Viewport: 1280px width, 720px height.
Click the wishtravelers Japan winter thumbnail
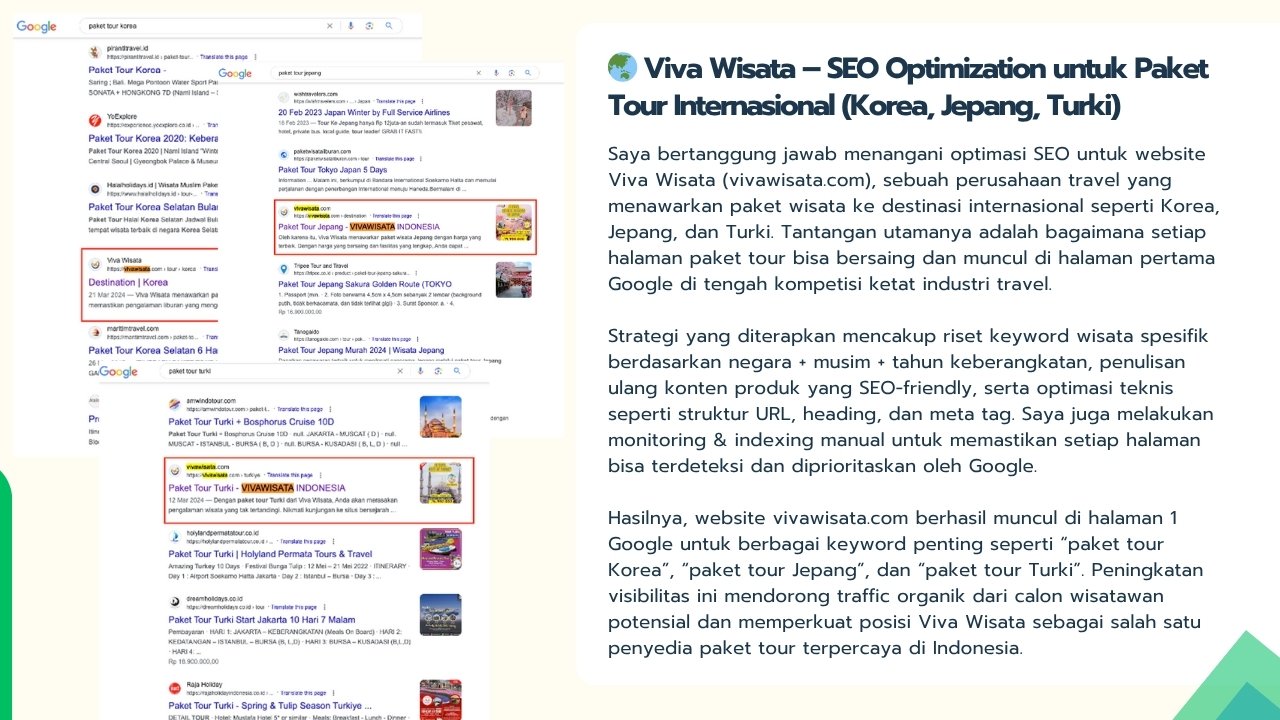[x=513, y=107]
